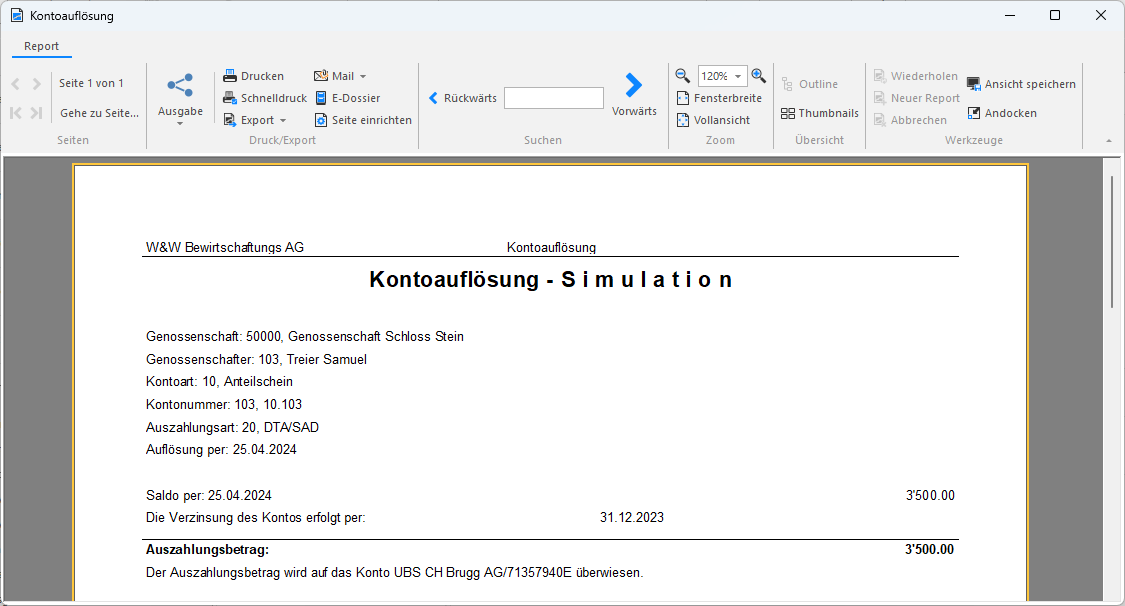Click Gehe zu Seite... button
The image size is (1125, 606).
pos(99,113)
